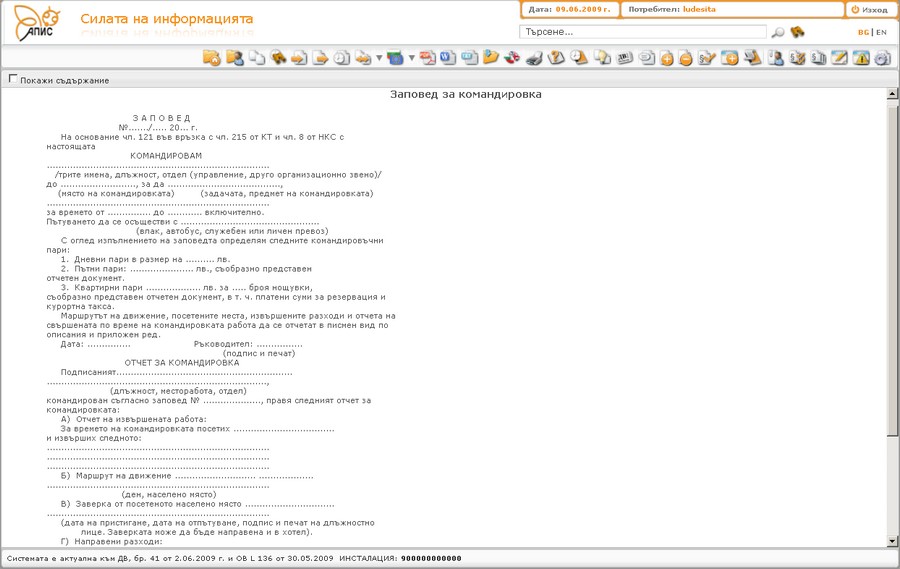
Task: Click the document with person icon
Action: [x=775, y=57]
